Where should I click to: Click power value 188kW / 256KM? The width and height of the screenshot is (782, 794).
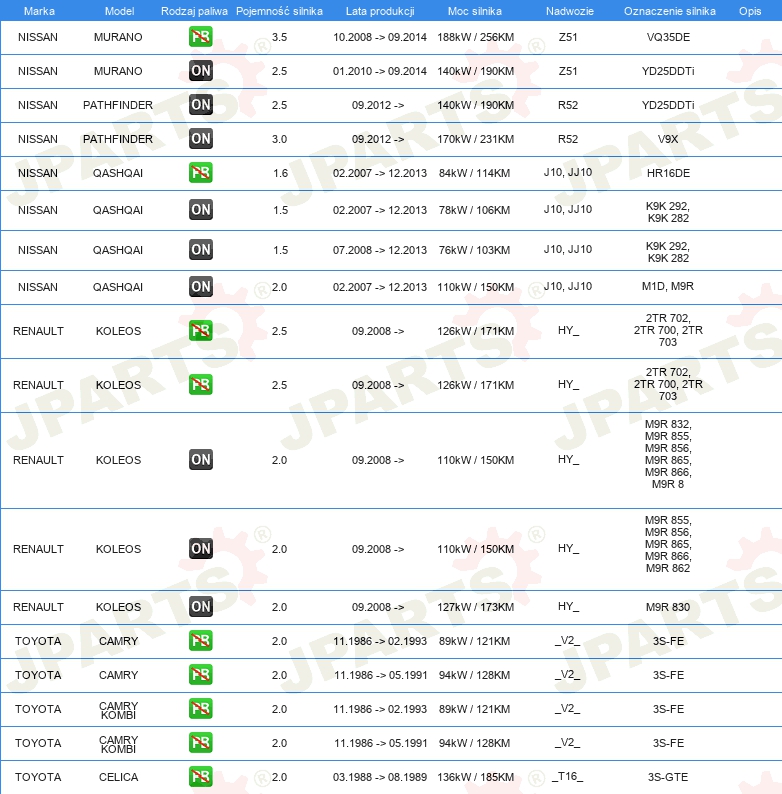[x=476, y=37]
